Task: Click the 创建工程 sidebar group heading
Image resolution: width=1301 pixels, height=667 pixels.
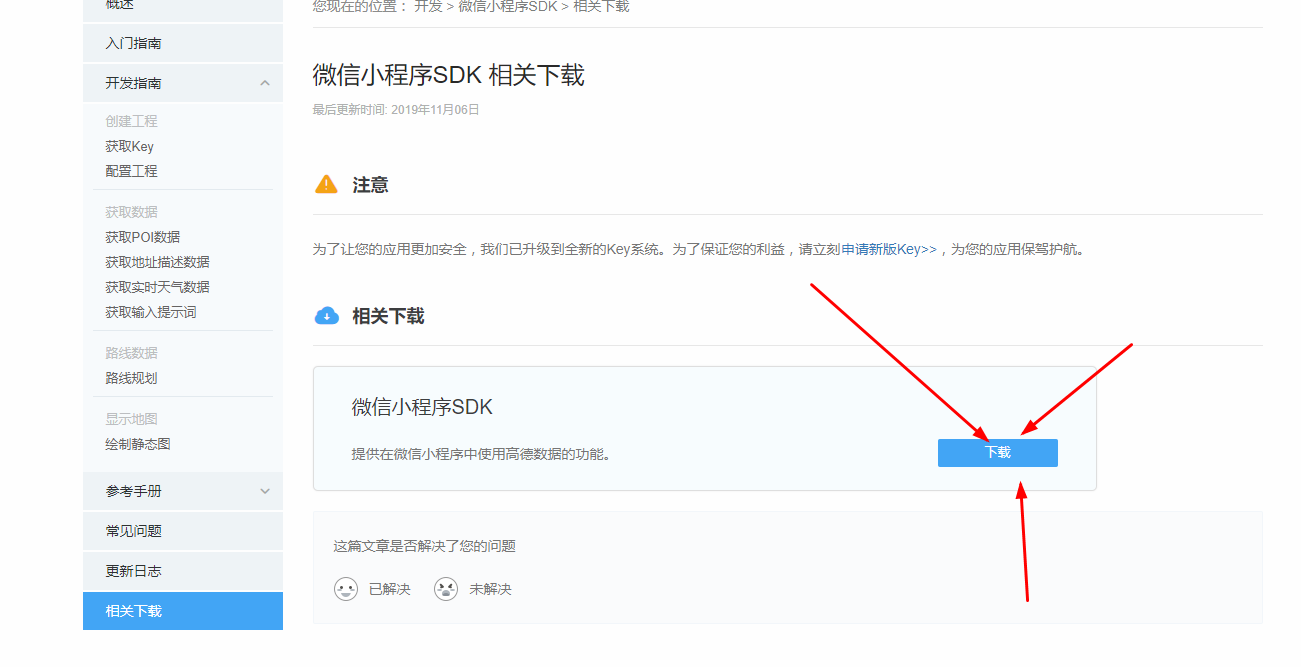Action: 131,121
